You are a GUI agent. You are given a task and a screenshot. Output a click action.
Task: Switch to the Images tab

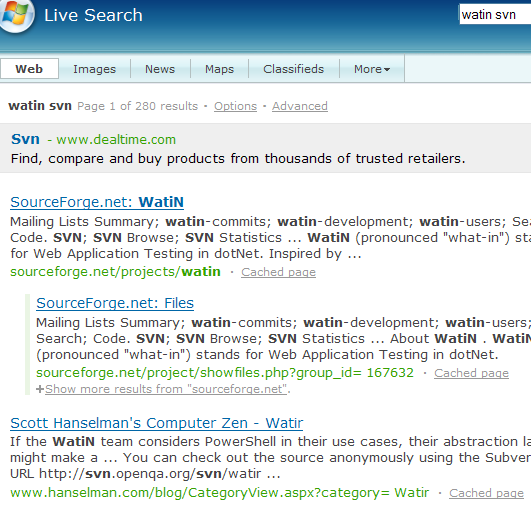94,69
